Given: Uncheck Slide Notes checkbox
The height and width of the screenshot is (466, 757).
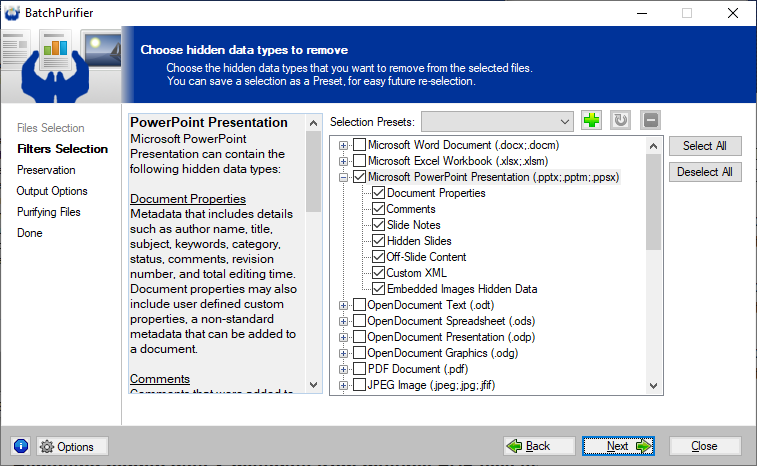Looking at the screenshot, I should pos(378,225).
